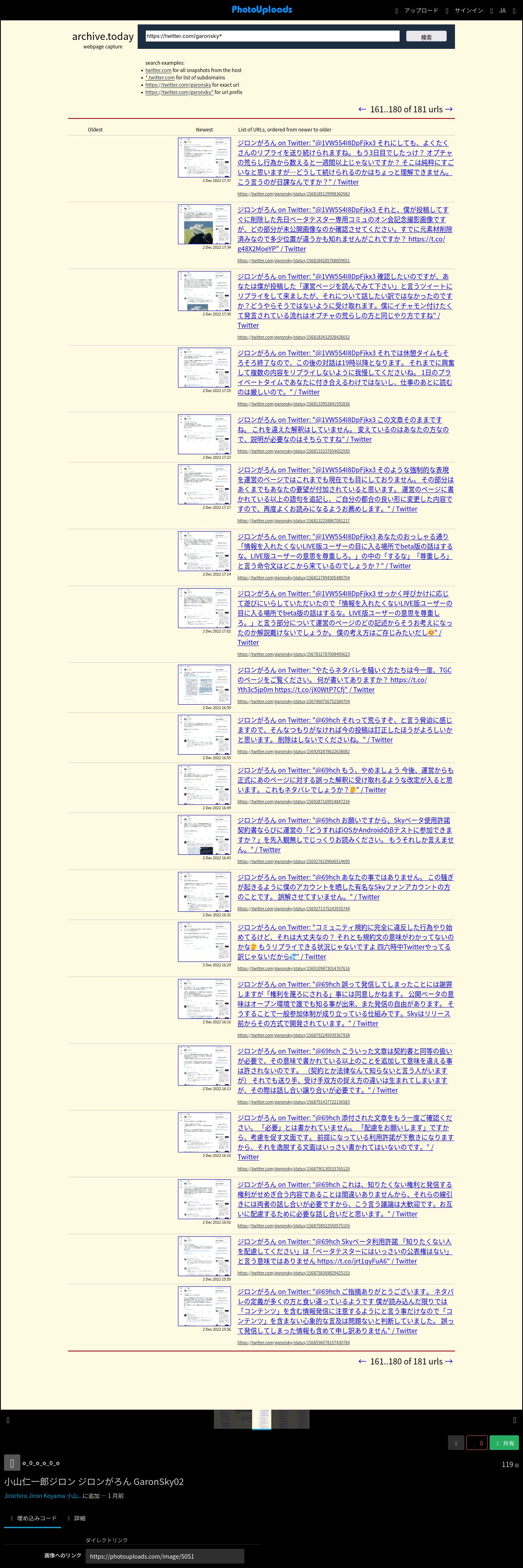Click status URL ending 1568185129998360582
The height and width of the screenshot is (1568, 523).
[293, 194]
